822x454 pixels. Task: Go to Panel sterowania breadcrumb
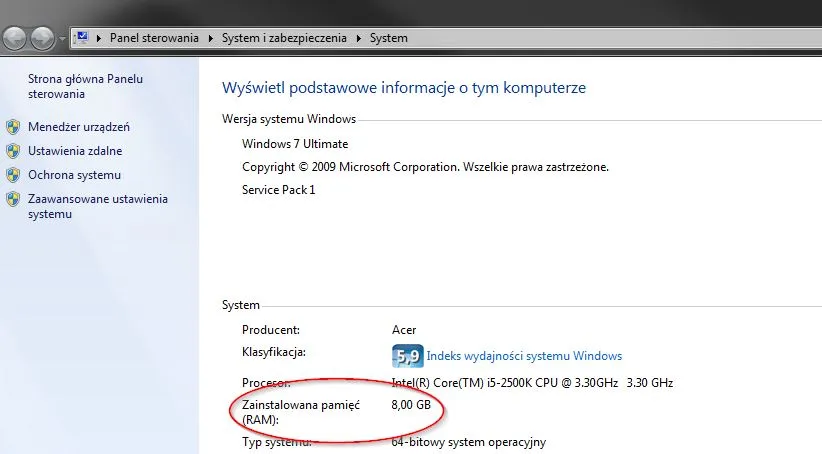(x=154, y=38)
